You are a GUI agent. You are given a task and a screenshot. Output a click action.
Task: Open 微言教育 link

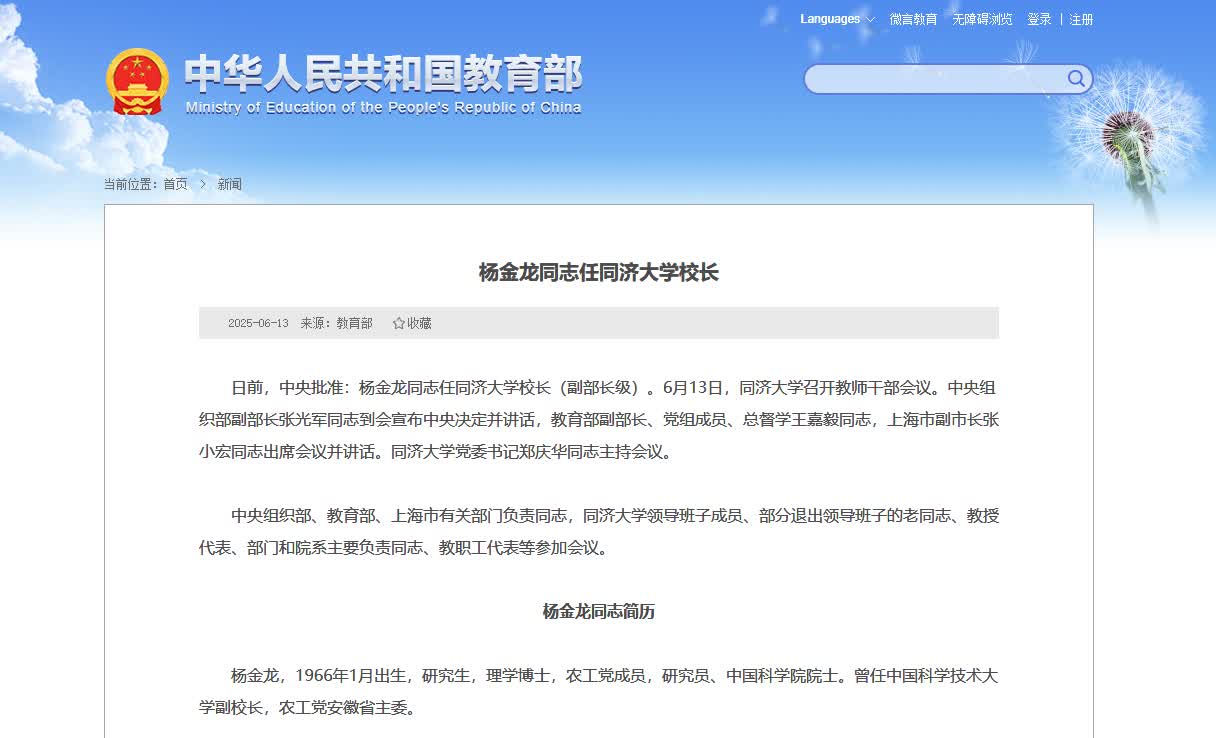click(x=914, y=19)
